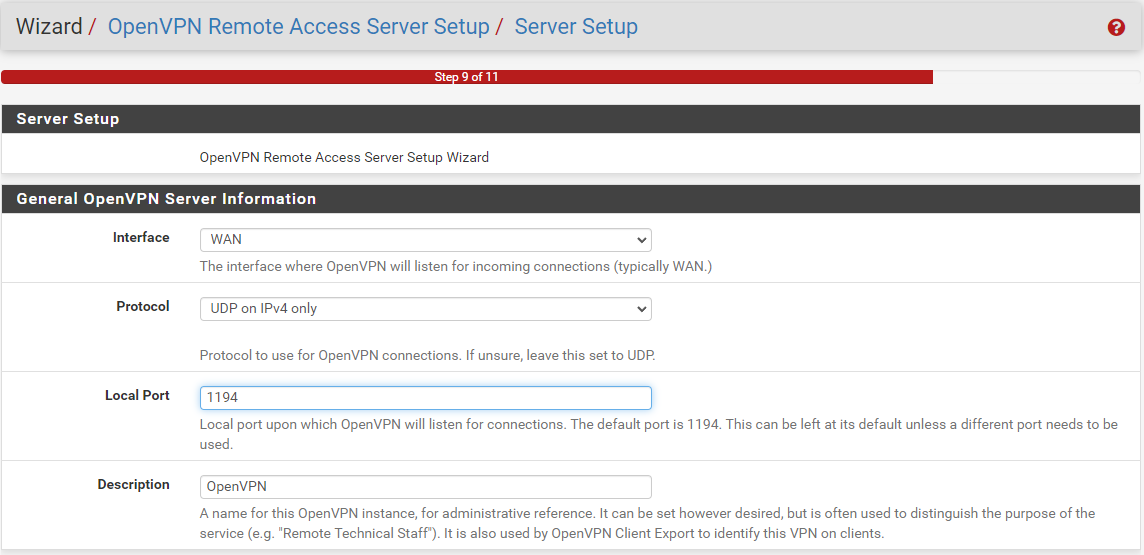This screenshot has width=1144, height=555.
Task: Focus the Local Port field containing 1194
Action: coord(425,397)
